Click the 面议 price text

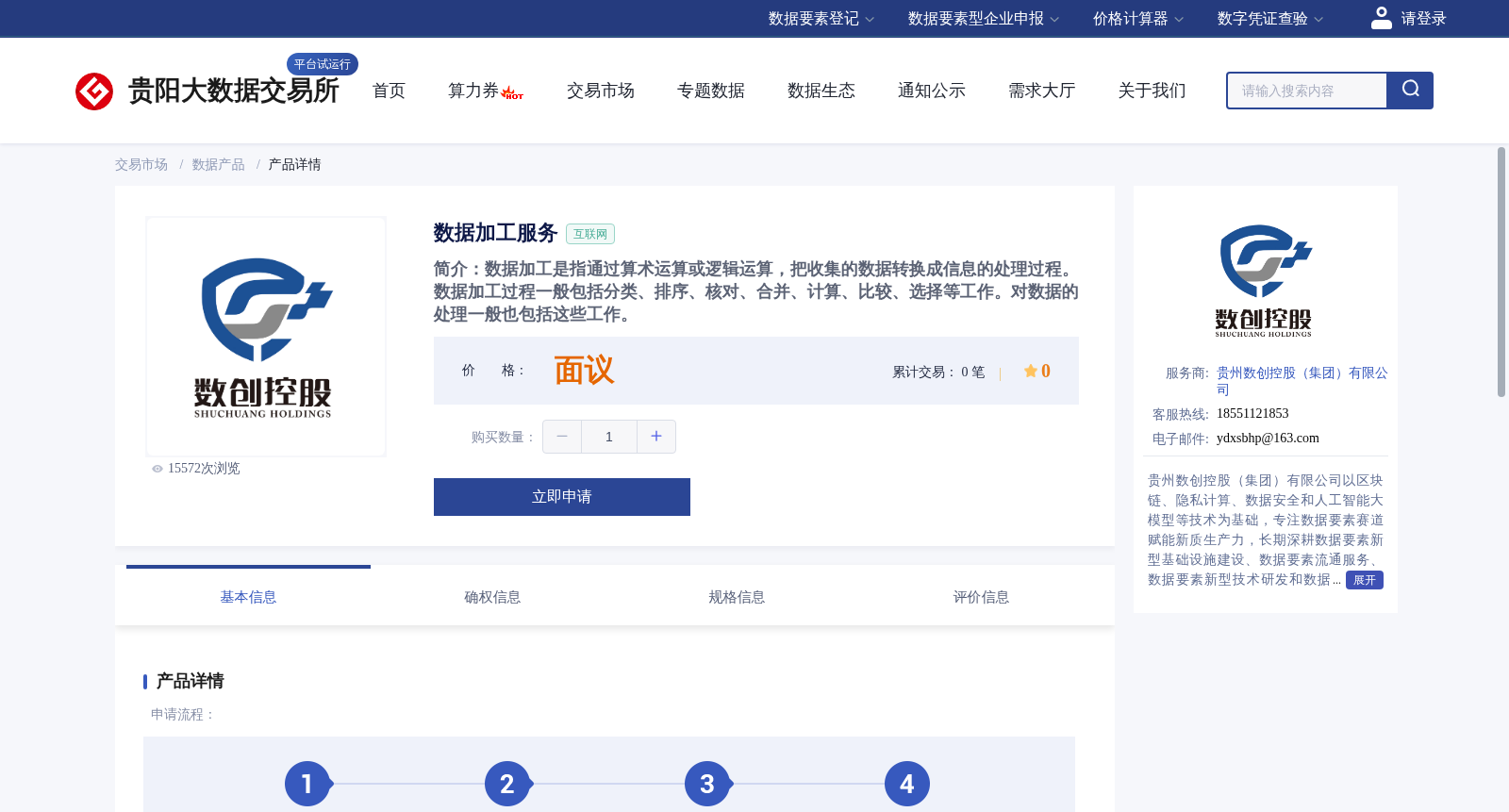coord(584,371)
